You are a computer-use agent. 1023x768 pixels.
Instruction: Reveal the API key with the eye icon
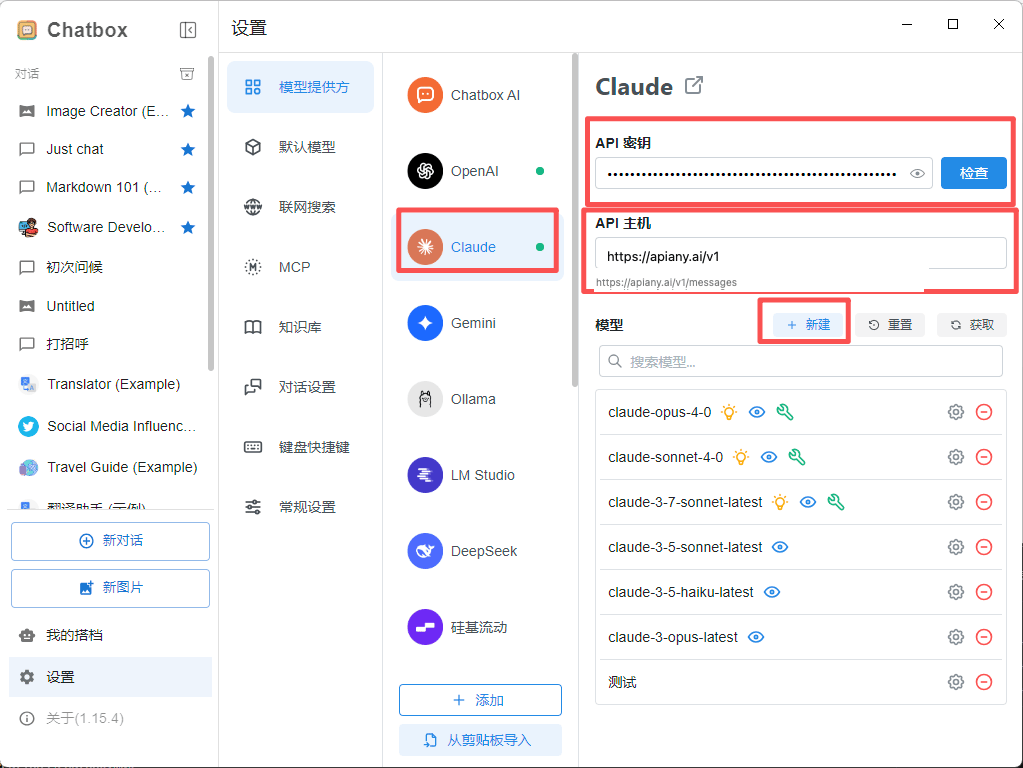click(917, 174)
